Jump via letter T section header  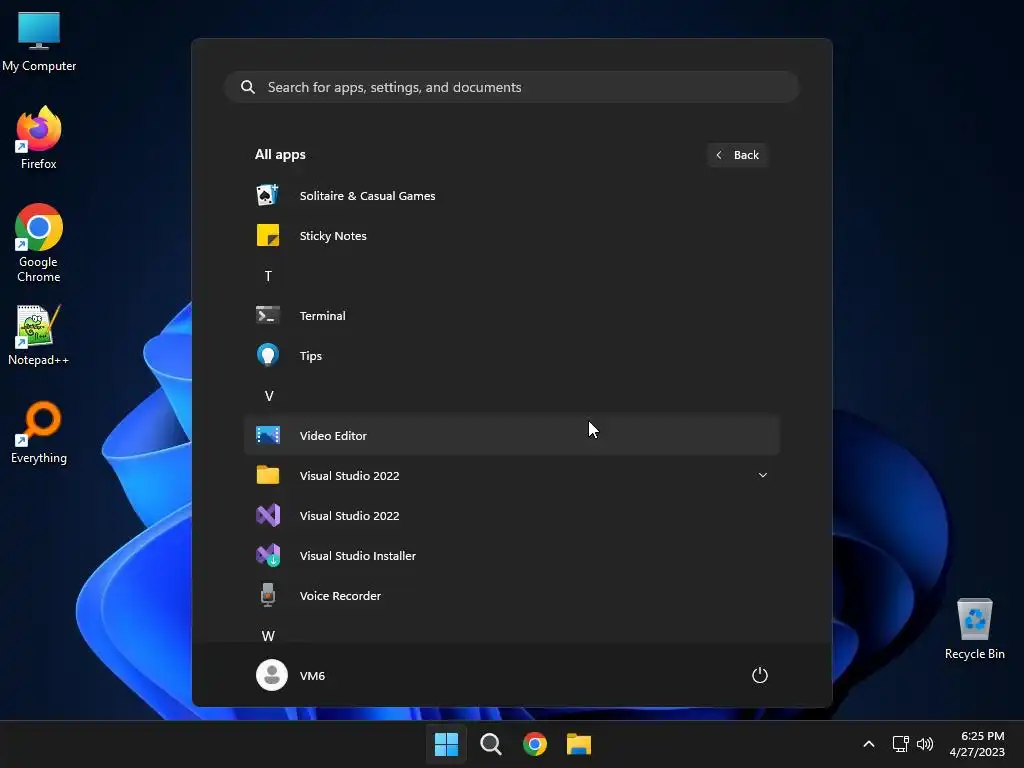tap(268, 276)
